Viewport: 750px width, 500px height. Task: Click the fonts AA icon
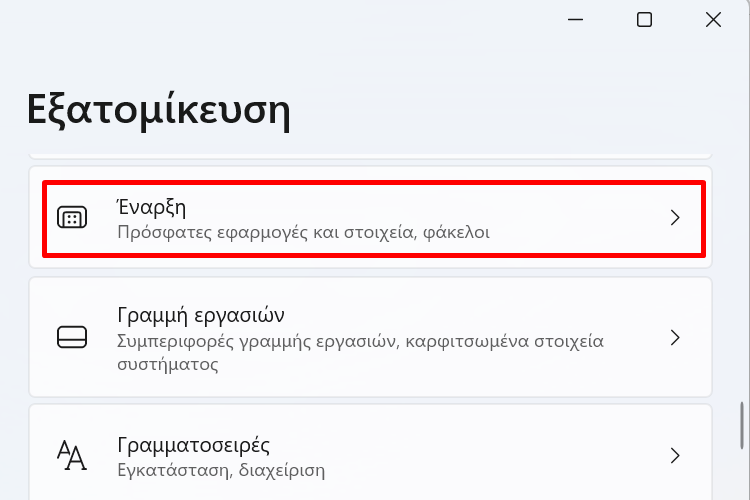pos(73,456)
